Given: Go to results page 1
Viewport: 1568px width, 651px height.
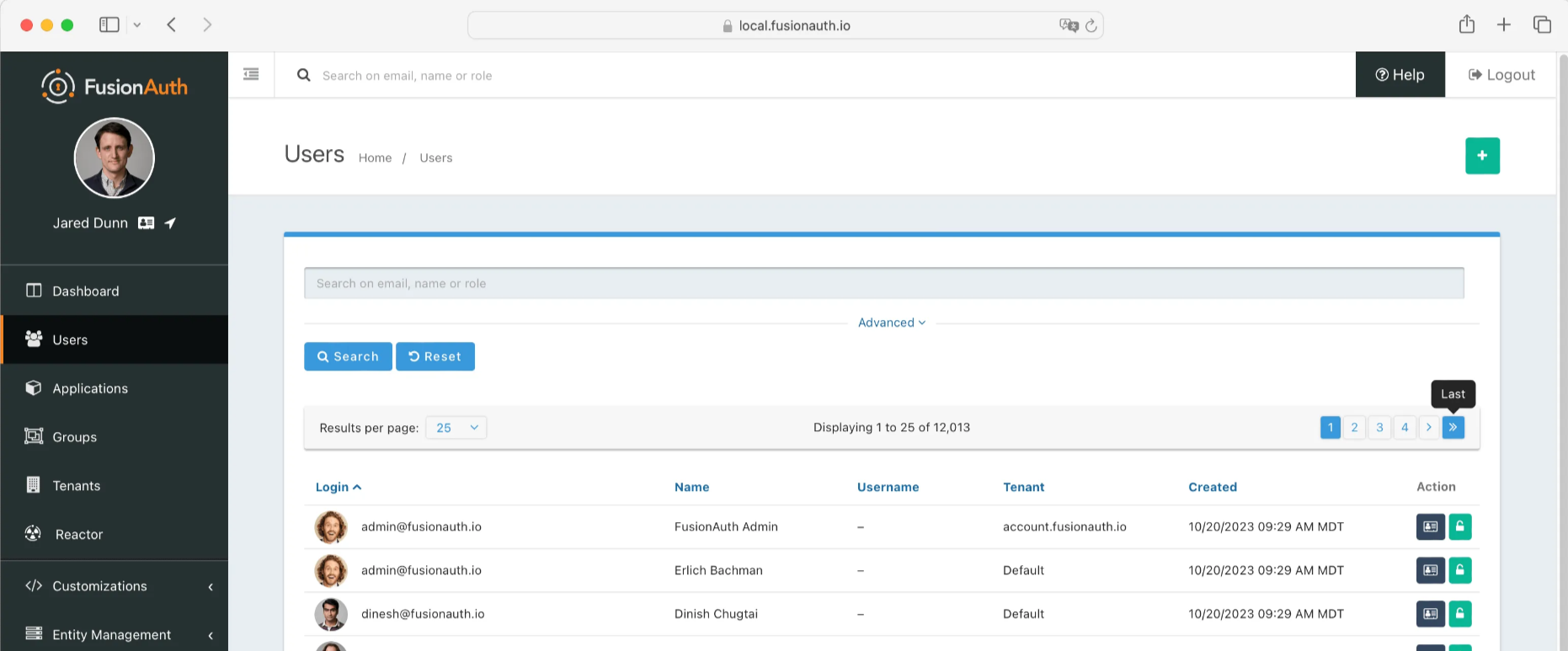Looking at the screenshot, I should tap(1331, 428).
